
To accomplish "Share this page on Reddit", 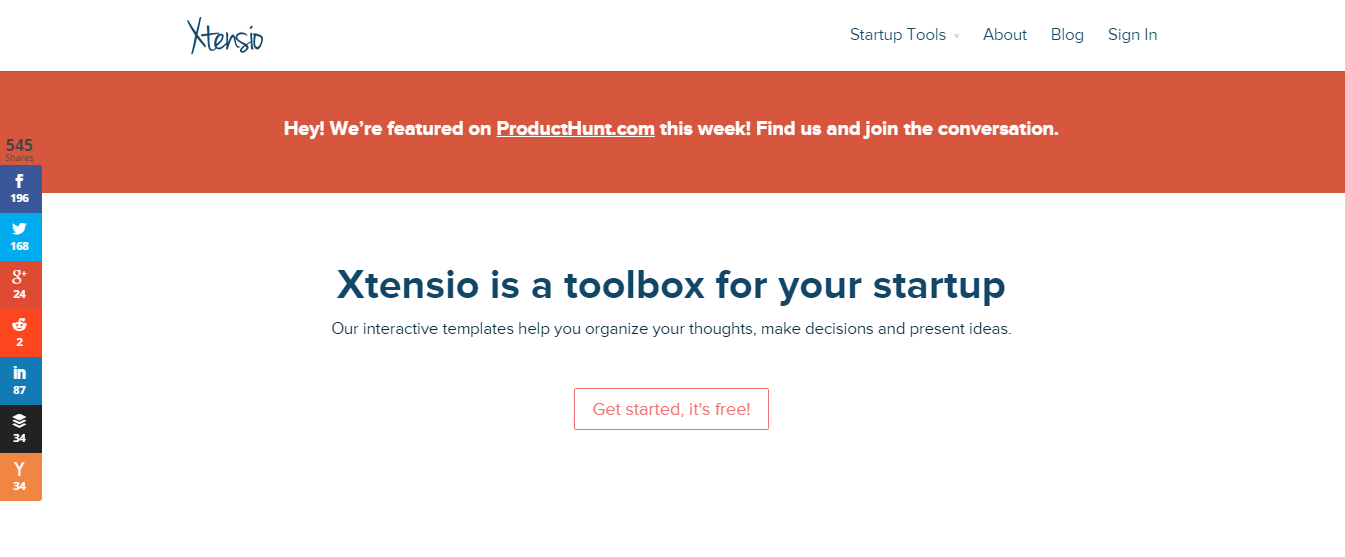I will point(20,332).
